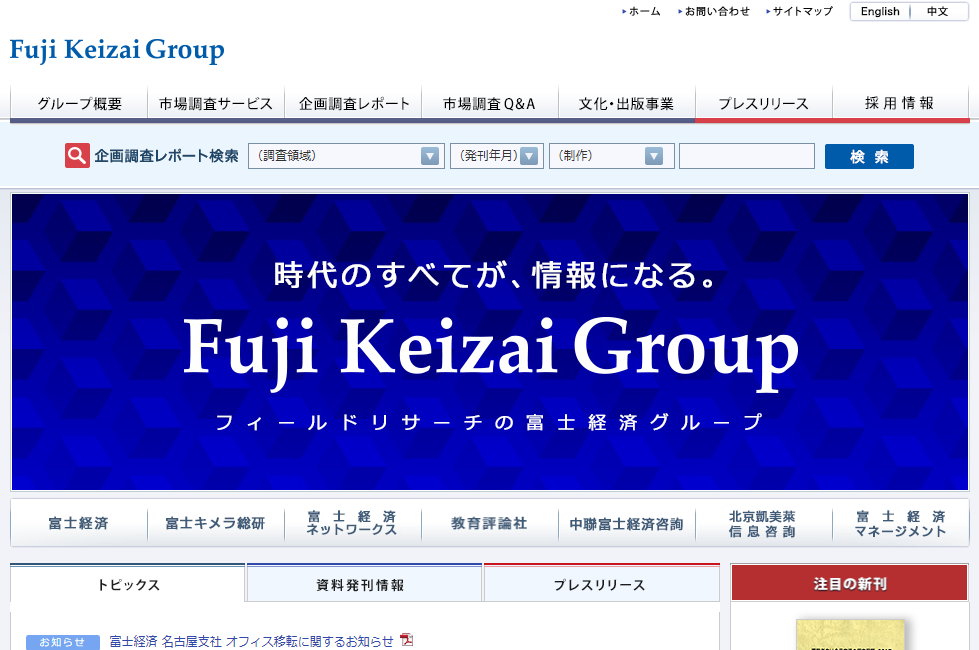The image size is (979, 650).
Task: Click the PDF icon beside the Nagoya office notice
Action: (x=407, y=640)
